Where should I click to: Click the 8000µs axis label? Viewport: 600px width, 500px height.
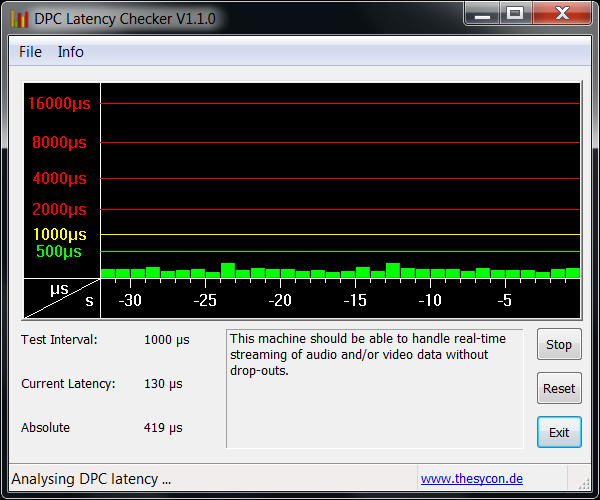coord(59,142)
